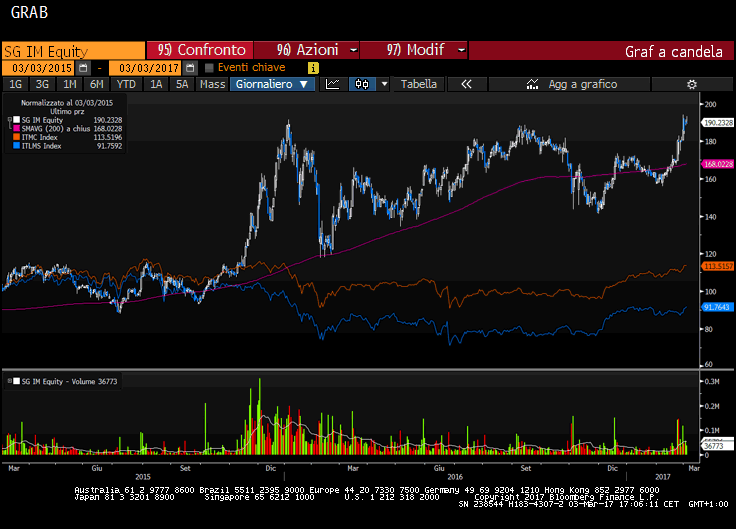Select the line chart type icon
736x529 pixels.
tap(333, 84)
